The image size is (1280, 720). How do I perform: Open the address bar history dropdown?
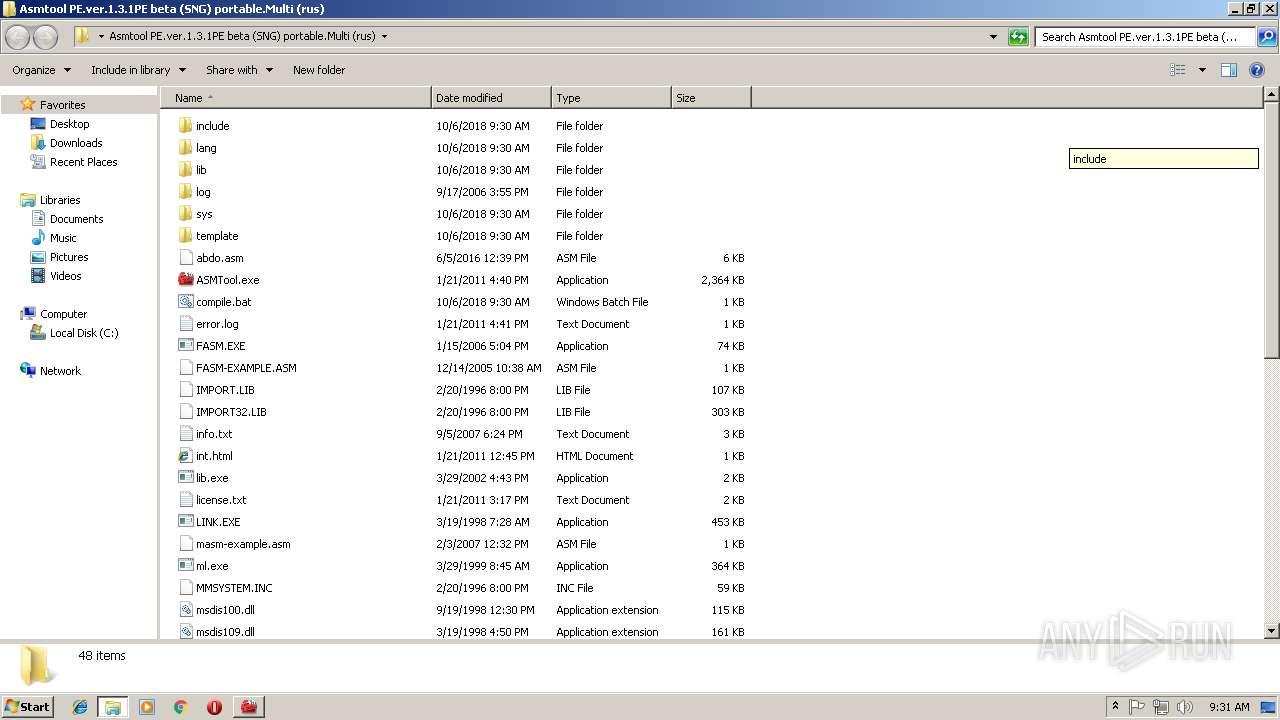993,37
